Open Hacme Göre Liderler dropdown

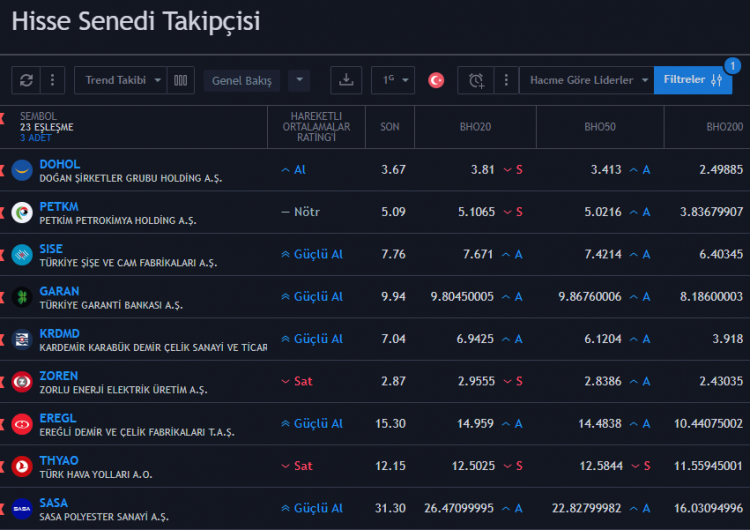click(x=586, y=80)
